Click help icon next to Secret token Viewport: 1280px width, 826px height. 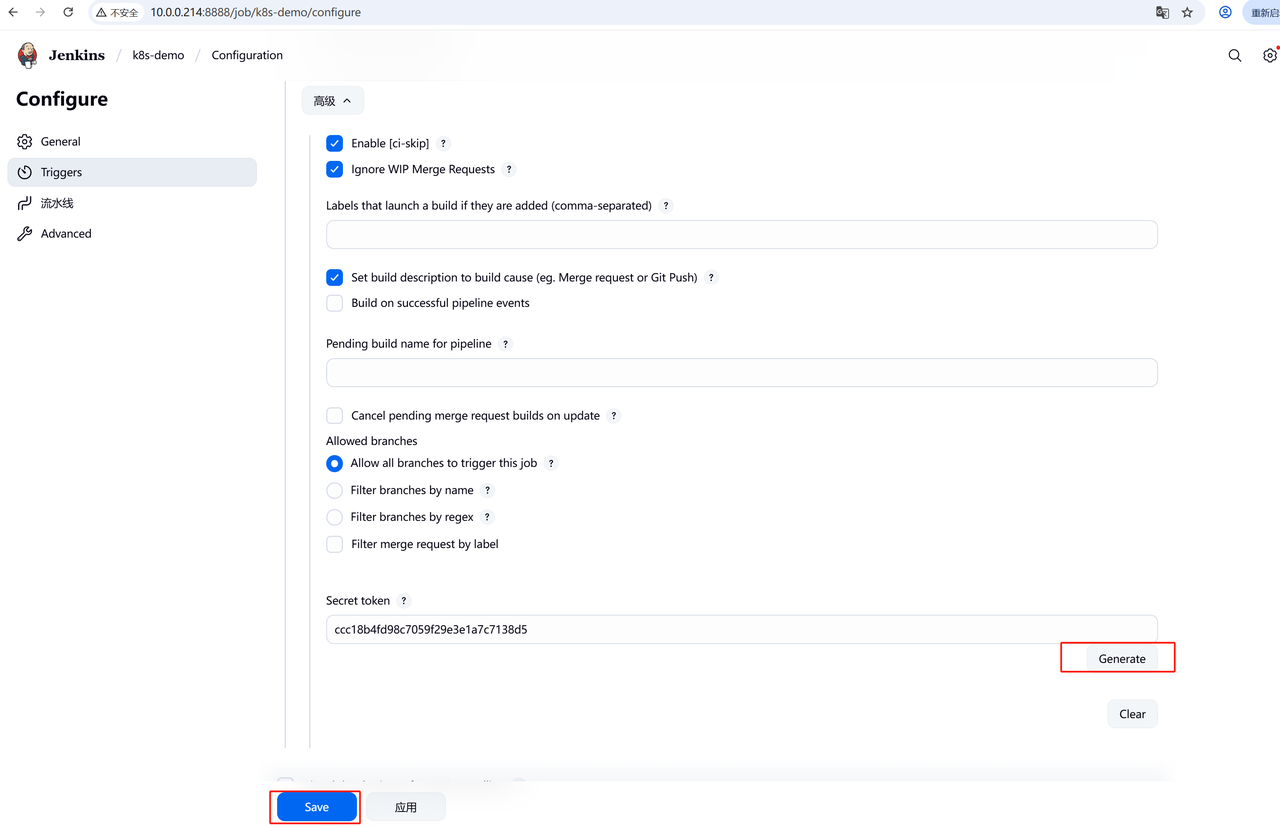point(404,601)
